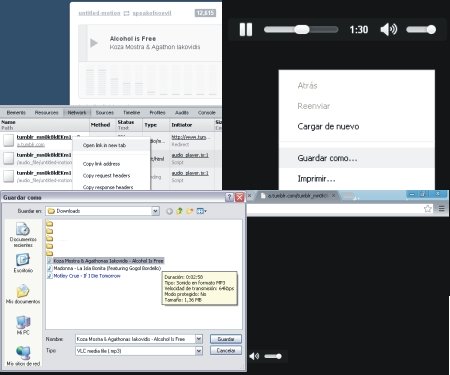Image resolution: width=450 pixels, height=375 pixels.
Task: Click the back arrow icon in save dialog
Action: [x=169, y=211]
